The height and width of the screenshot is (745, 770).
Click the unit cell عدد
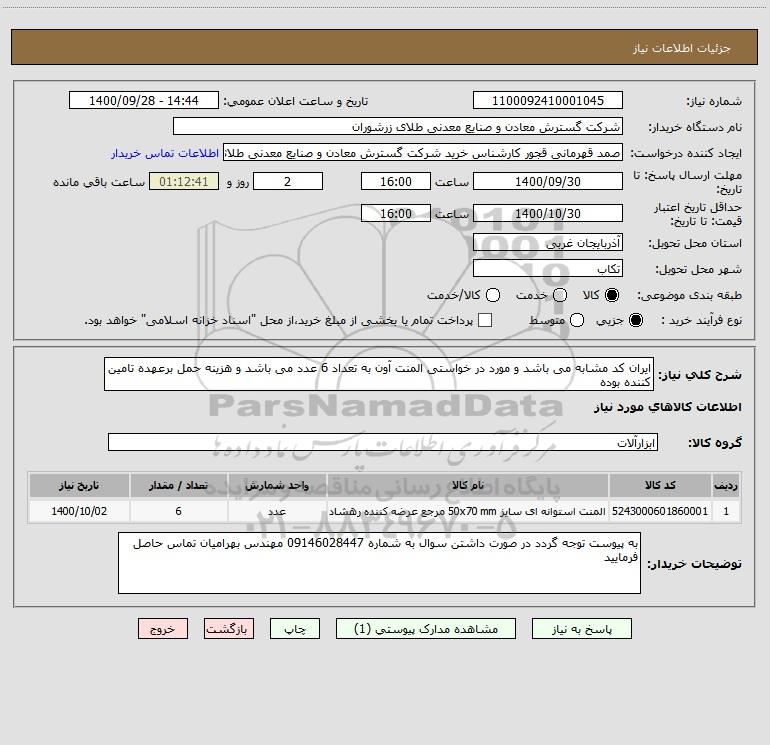click(277, 511)
